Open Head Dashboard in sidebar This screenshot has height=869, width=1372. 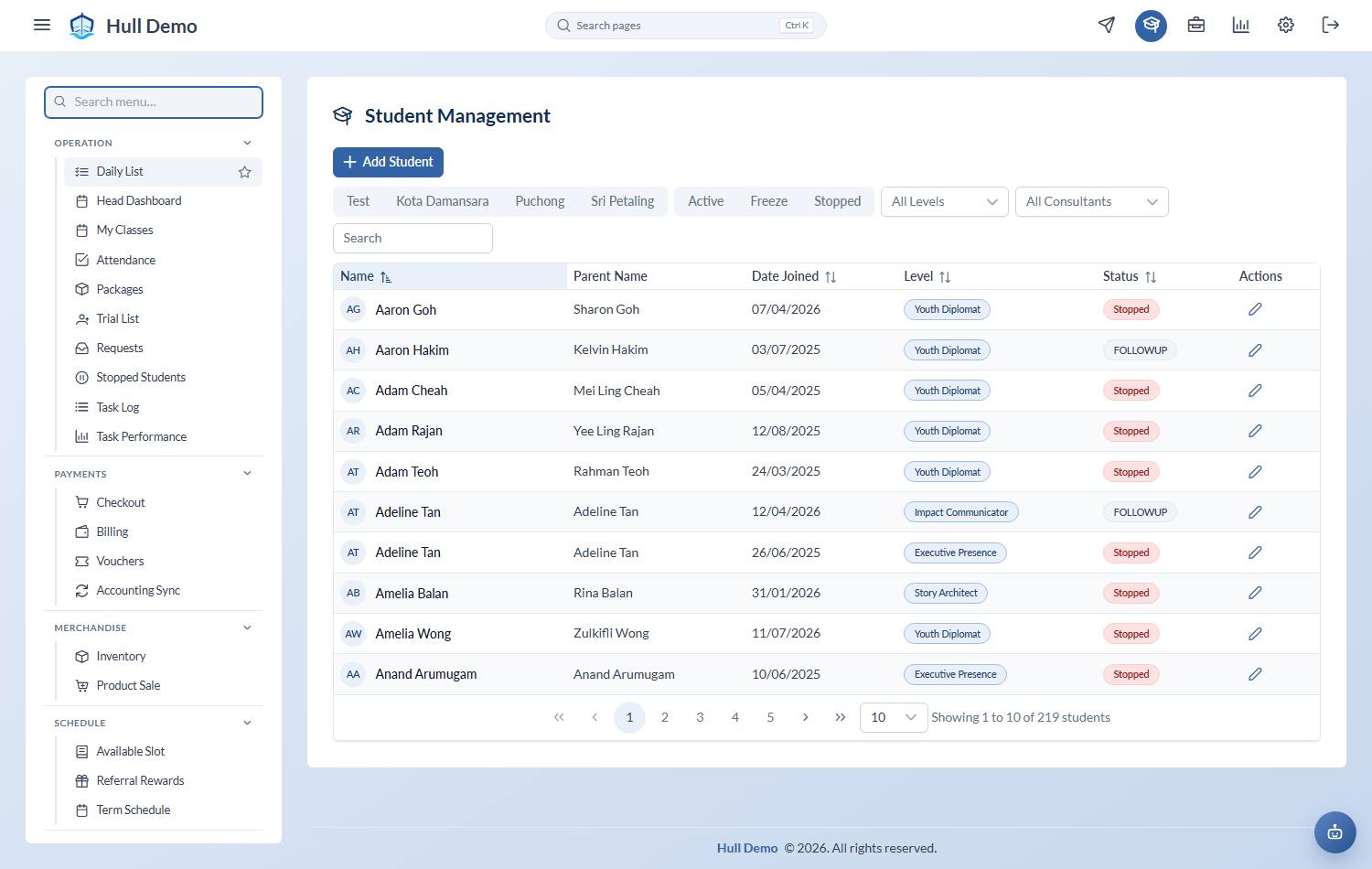[163, 201]
